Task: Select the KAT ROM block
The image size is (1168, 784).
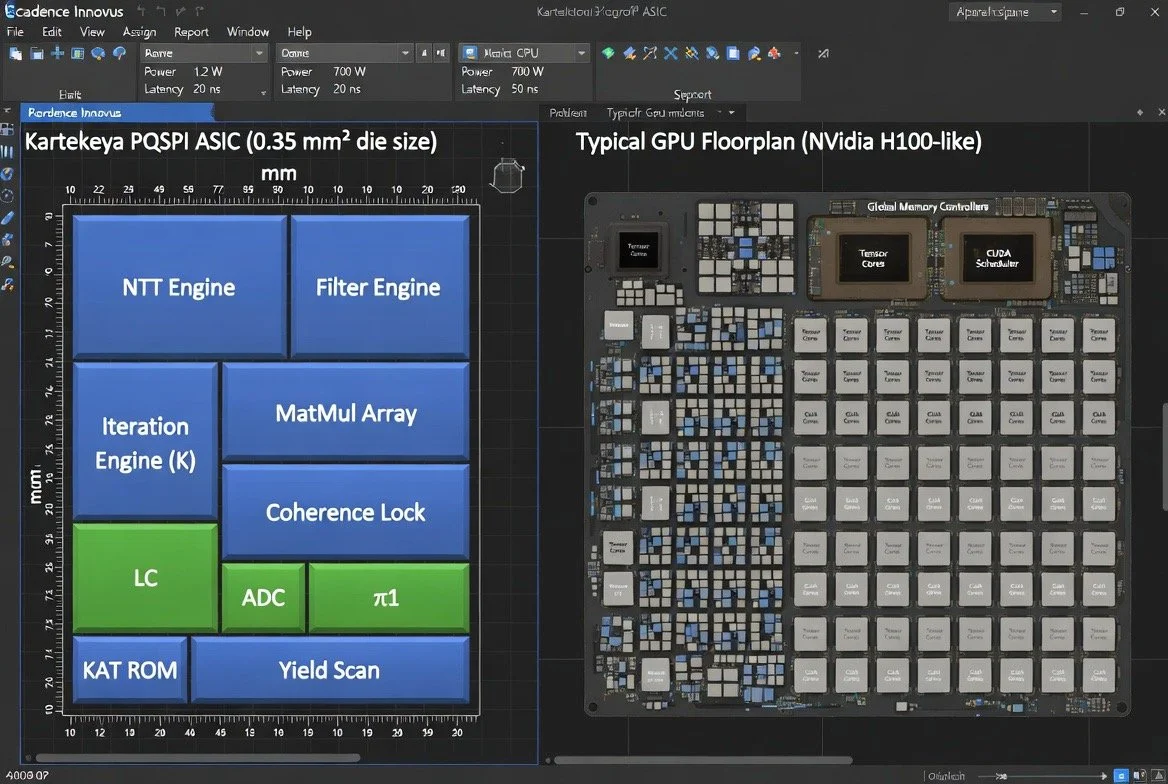Action: (x=130, y=669)
